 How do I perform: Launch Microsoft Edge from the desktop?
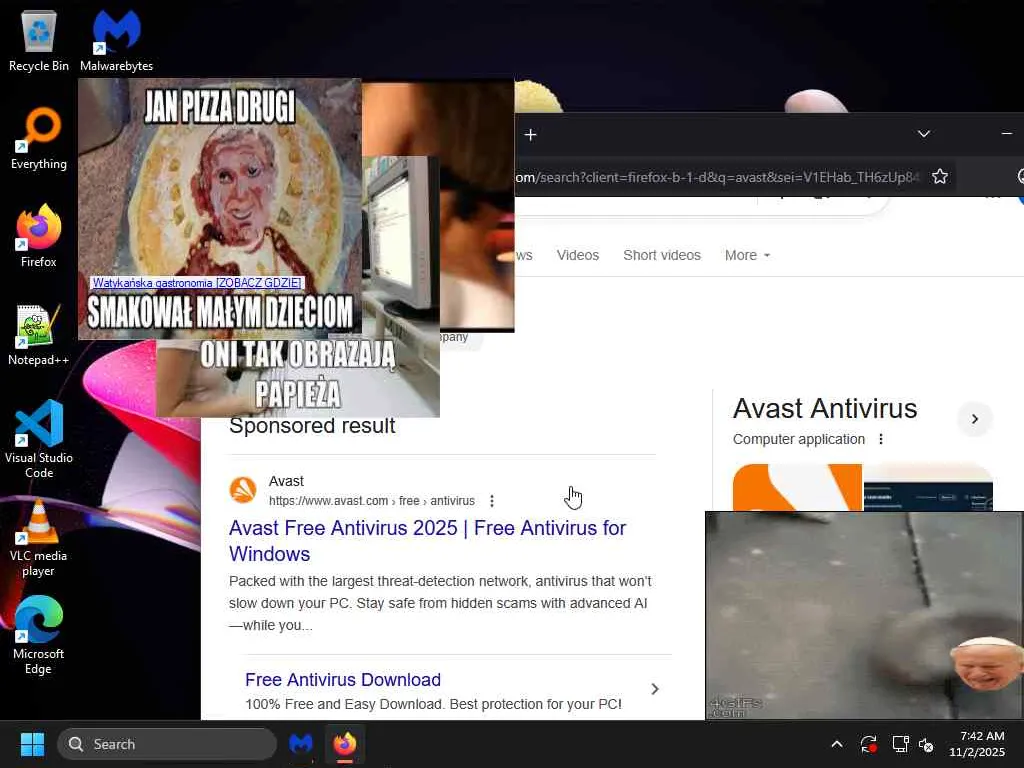click(39, 636)
